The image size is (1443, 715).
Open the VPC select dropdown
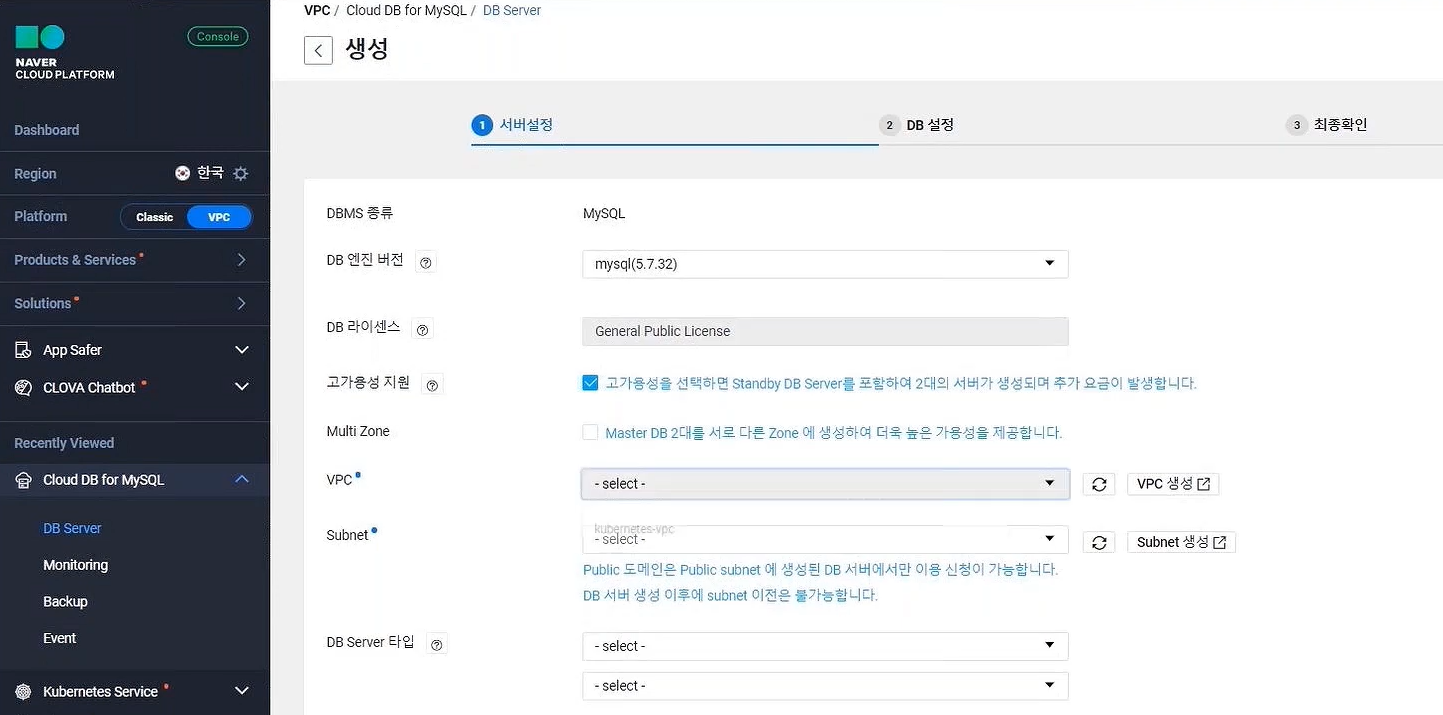[x=825, y=484]
